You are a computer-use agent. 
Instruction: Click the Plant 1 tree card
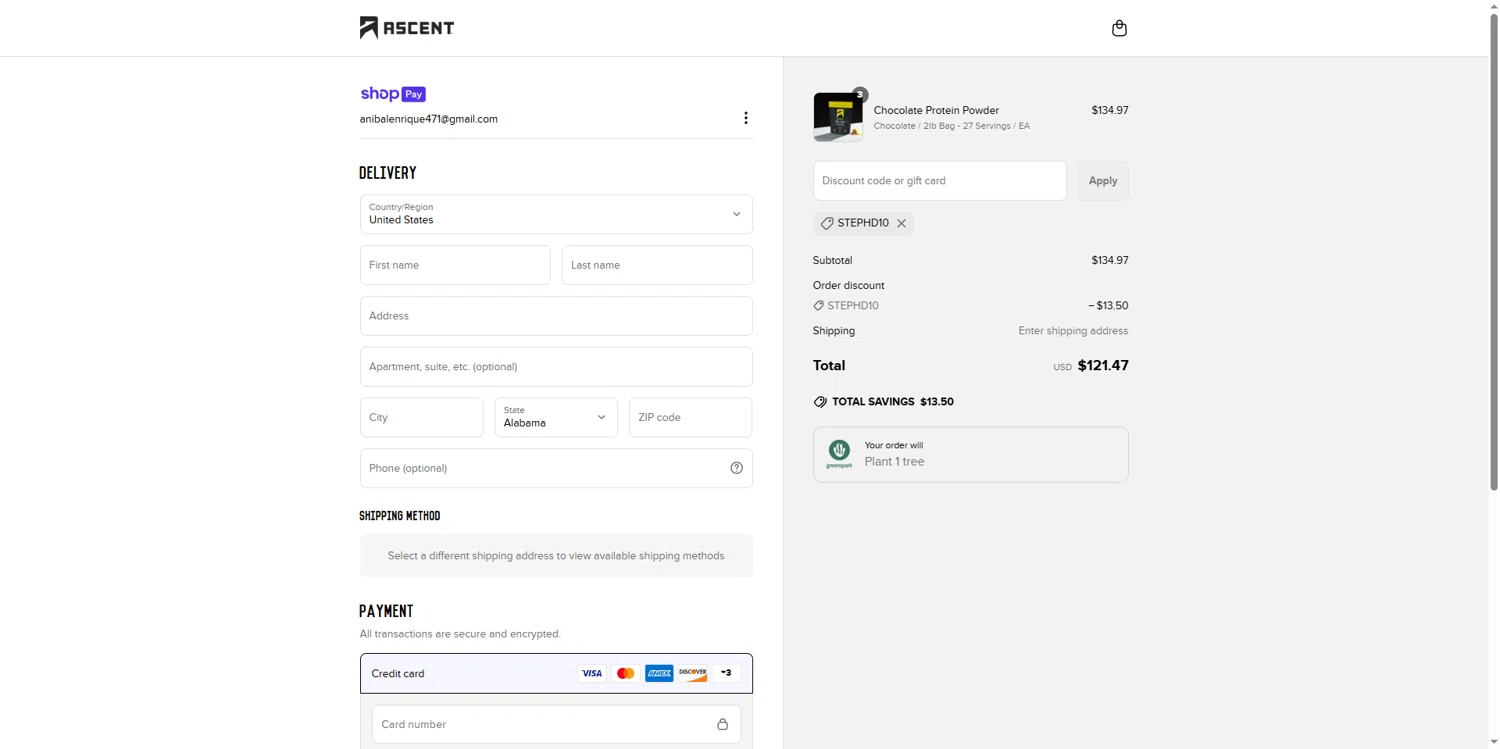pos(971,454)
